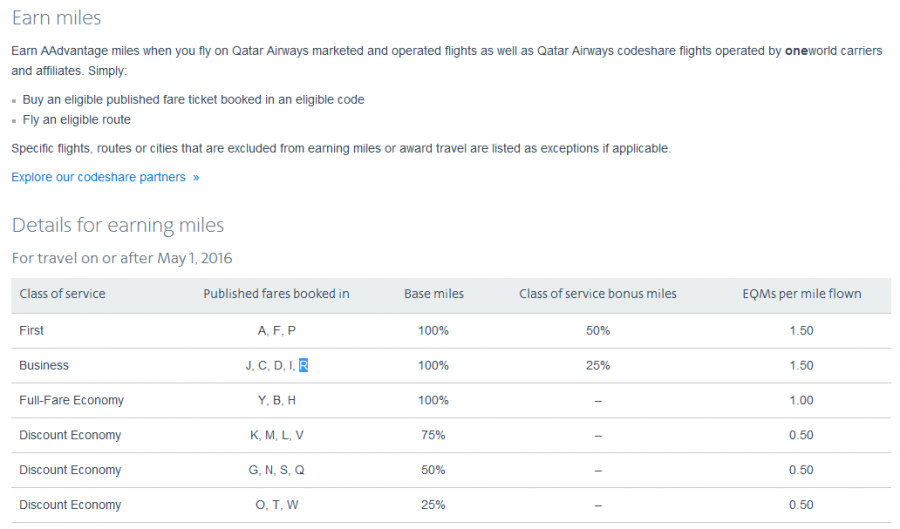Click the O, T, W fare codes cell
Viewport: 900px width, 529px height.
(x=277, y=505)
